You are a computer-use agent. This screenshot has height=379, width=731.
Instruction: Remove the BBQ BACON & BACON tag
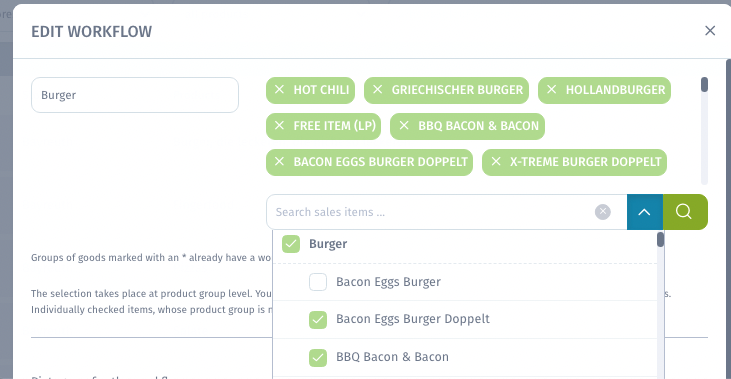tap(404, 125)
